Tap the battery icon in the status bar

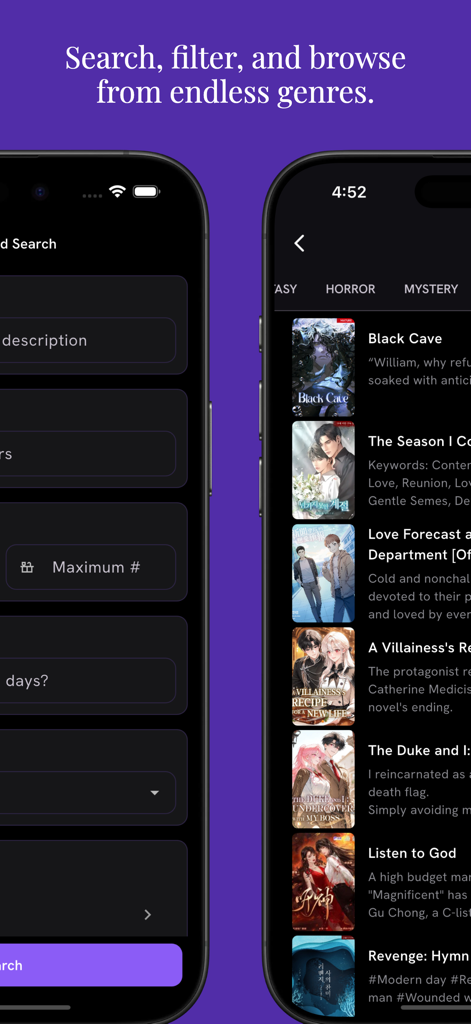point(146,191)
